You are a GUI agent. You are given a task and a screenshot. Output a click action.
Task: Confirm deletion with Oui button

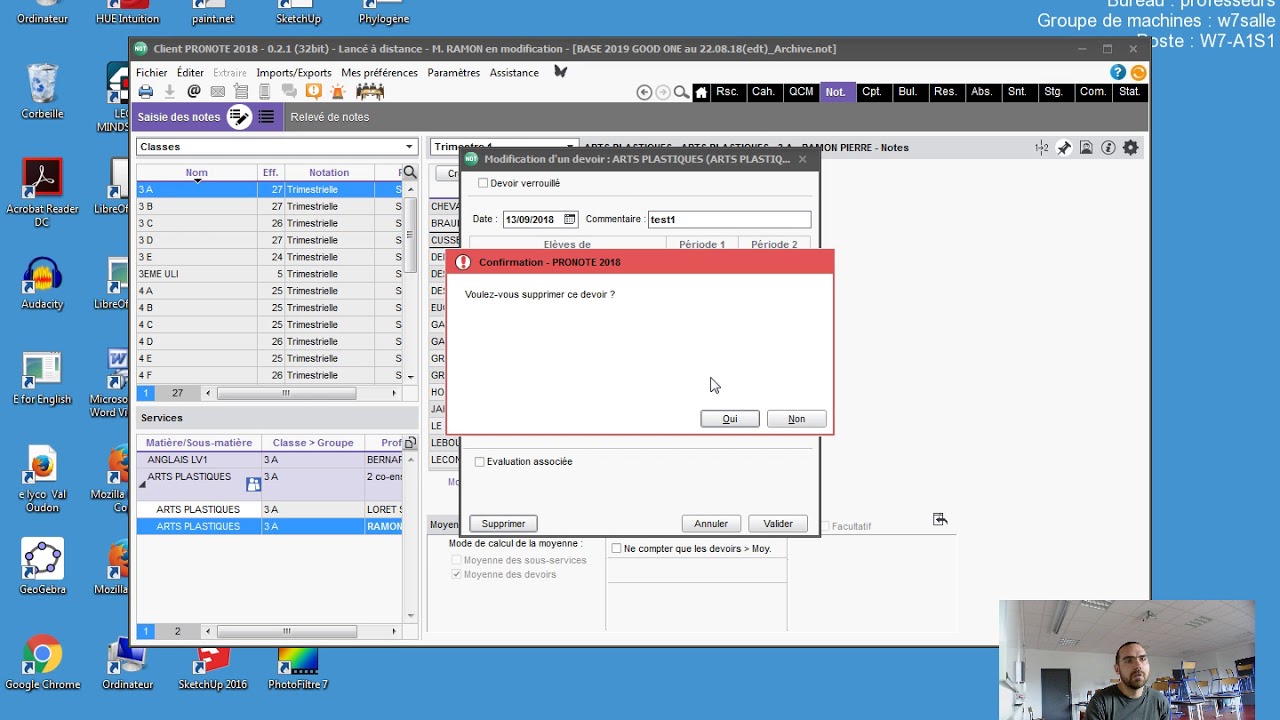point(730,419)
